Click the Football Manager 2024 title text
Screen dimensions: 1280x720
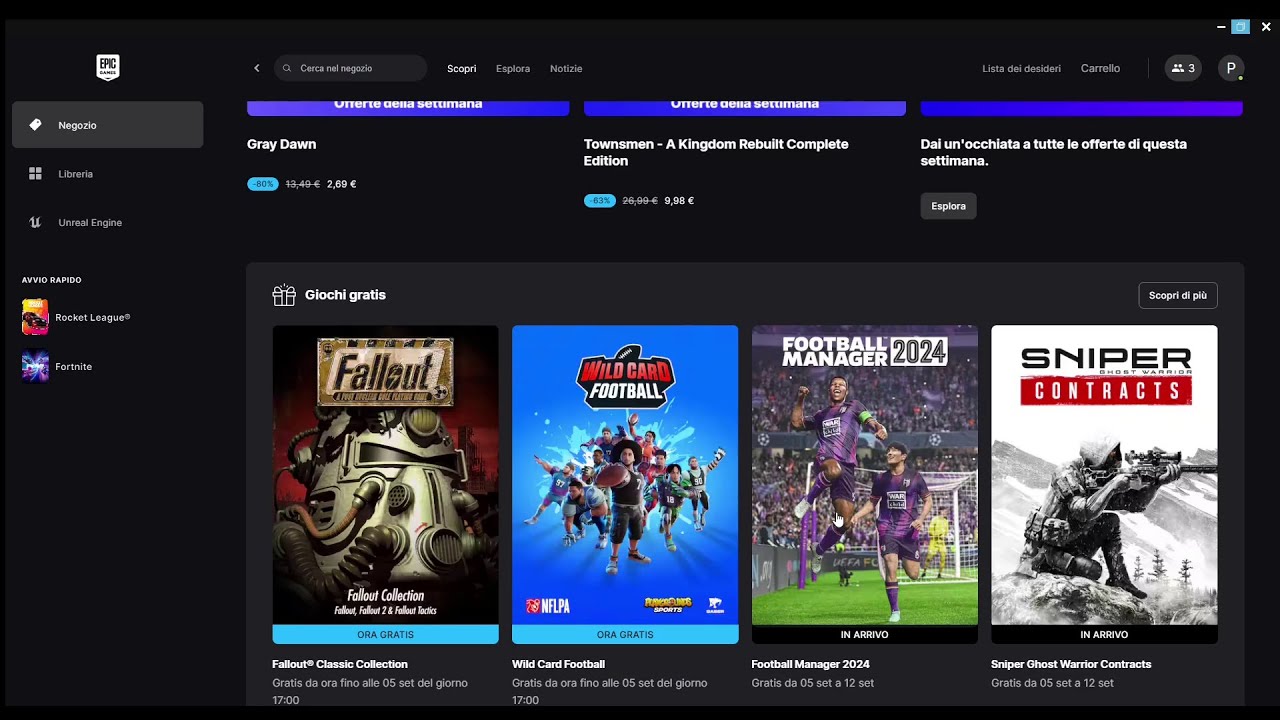[810, 664]
